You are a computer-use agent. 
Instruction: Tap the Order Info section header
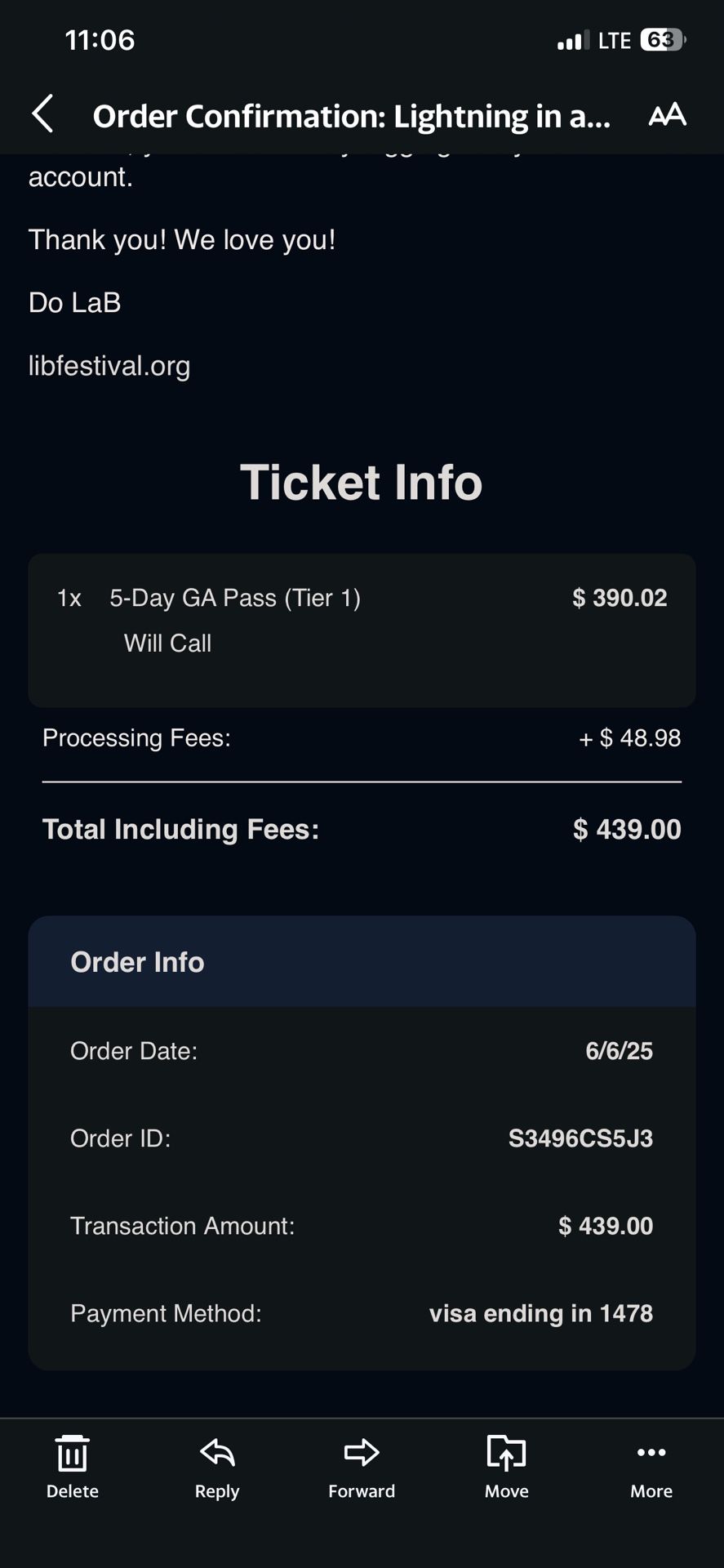[x=136, y=961]
